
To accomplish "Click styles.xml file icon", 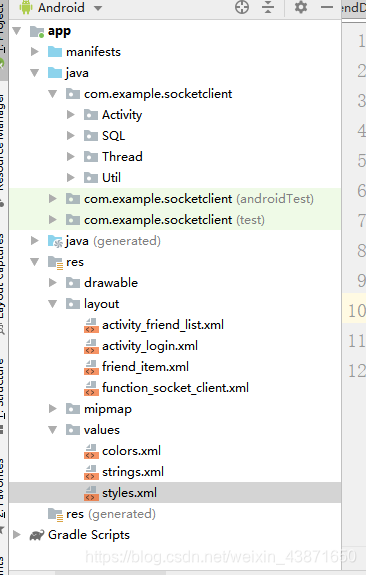I will click(91, 493).
